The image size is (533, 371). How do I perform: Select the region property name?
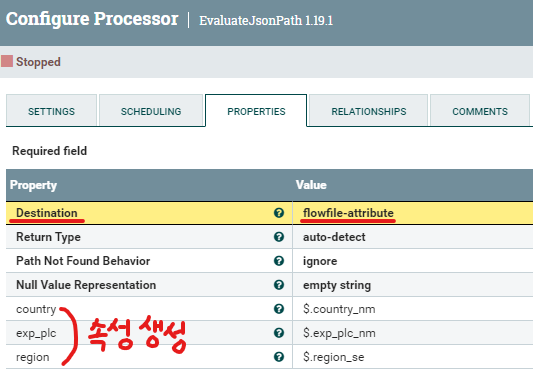(33, 357)
